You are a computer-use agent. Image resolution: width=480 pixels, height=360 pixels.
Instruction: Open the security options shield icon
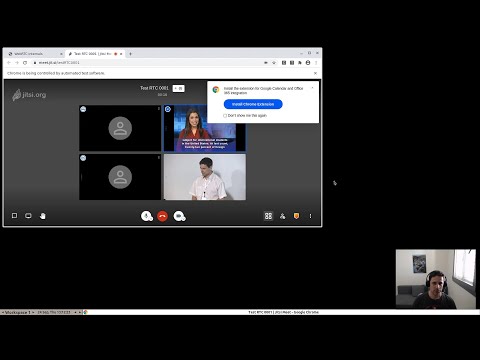[x=296, y=216]
